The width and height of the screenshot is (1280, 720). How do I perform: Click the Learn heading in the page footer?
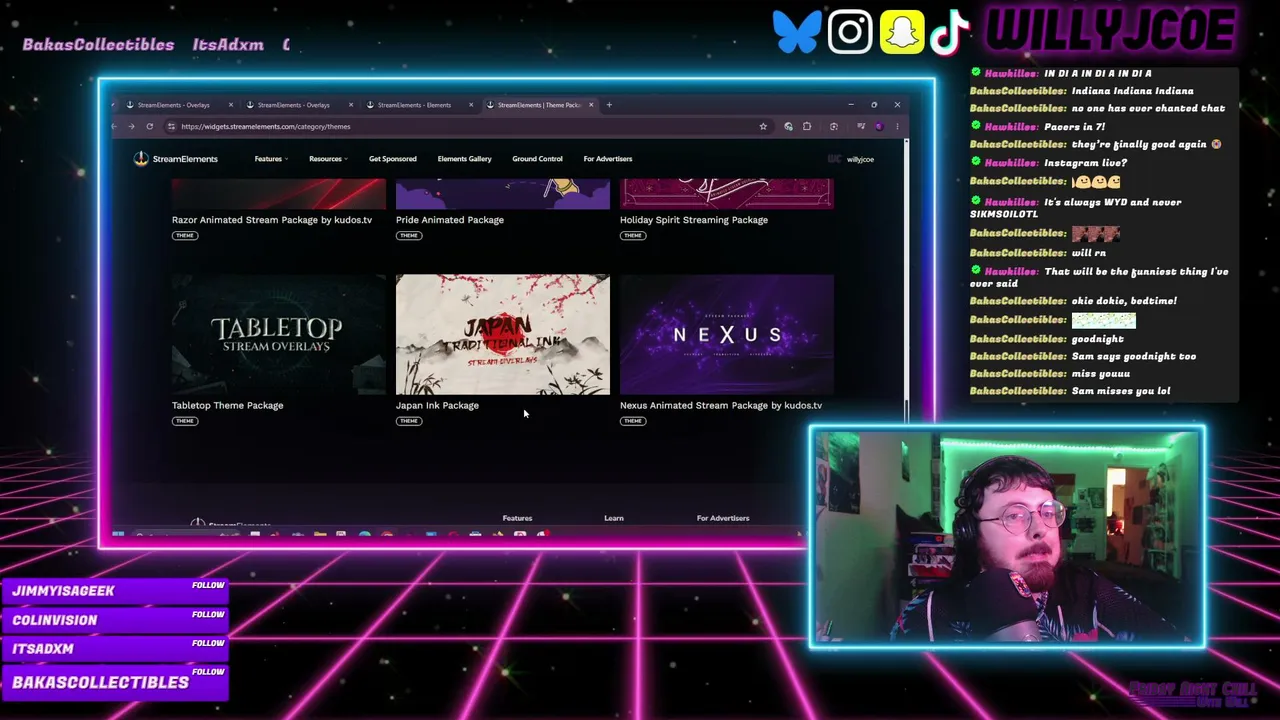(x=614, y=518)
